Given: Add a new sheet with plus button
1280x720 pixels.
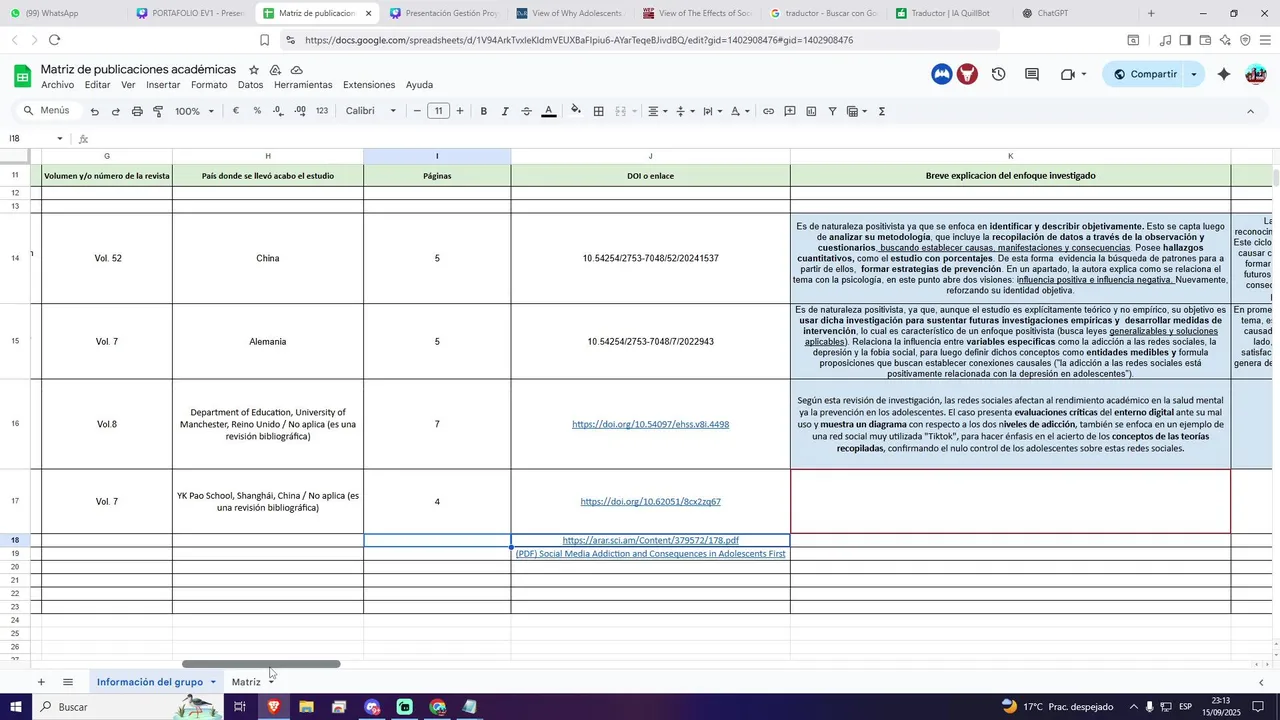Looking at the screenshot, I should pos(41,682).
